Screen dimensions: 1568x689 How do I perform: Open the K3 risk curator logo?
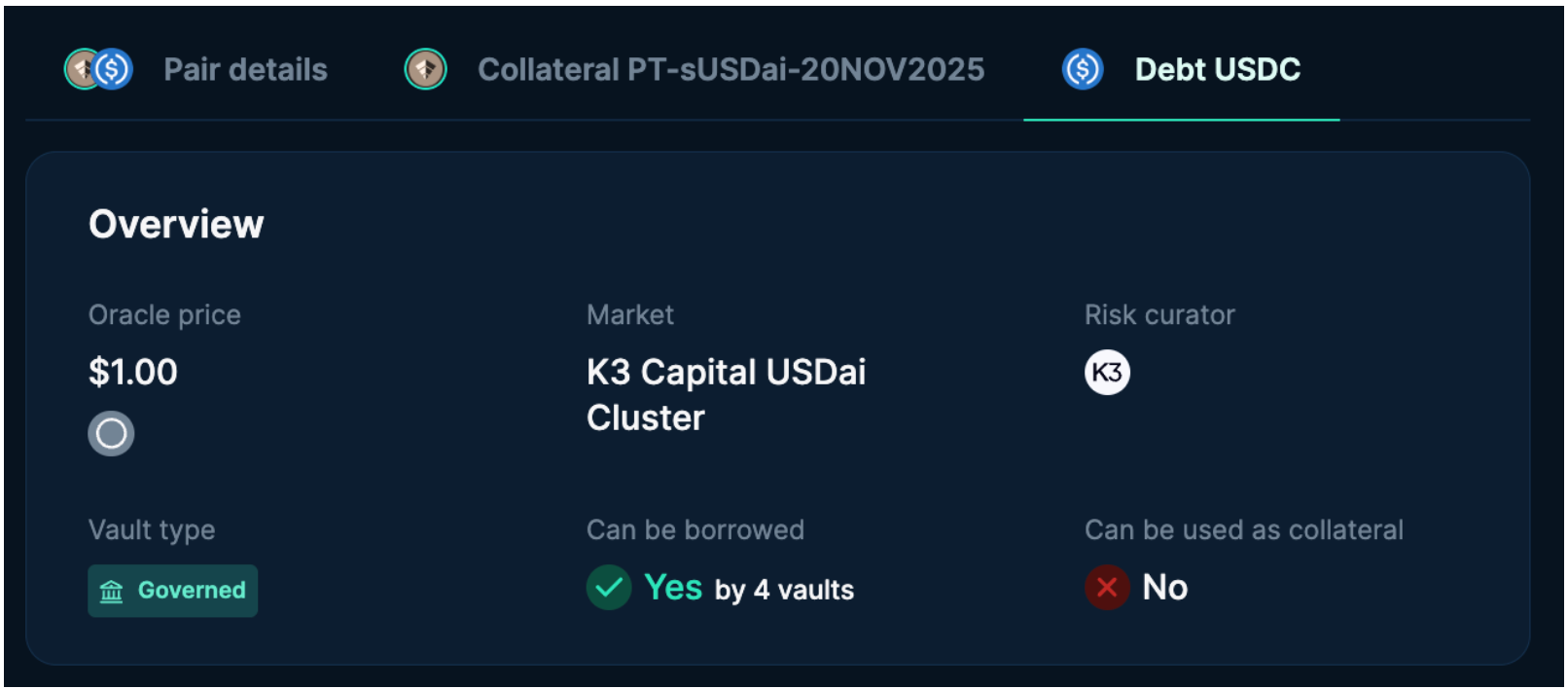[1107, 373]
